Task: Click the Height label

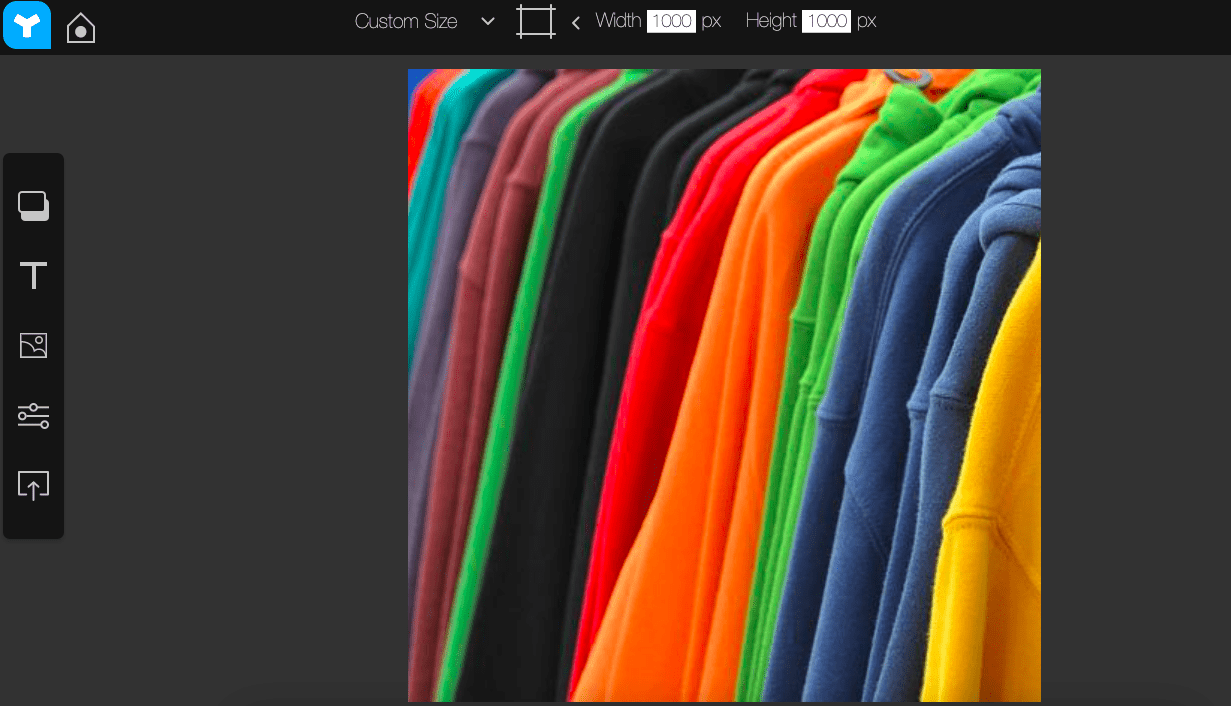Action: pos(771,22)
